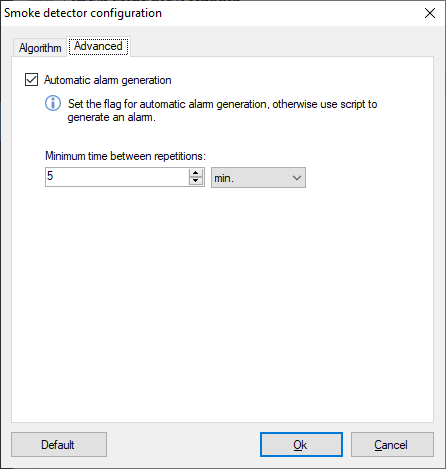
Task: Click the chevron arrow of the unit combo box
Action: tap(297, 178)
